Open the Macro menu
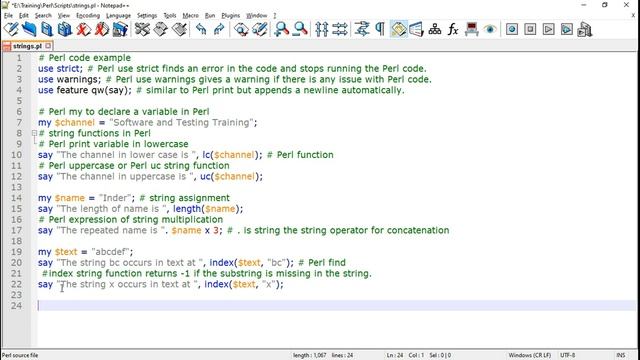The image size is (640, 360). (190, 16)
